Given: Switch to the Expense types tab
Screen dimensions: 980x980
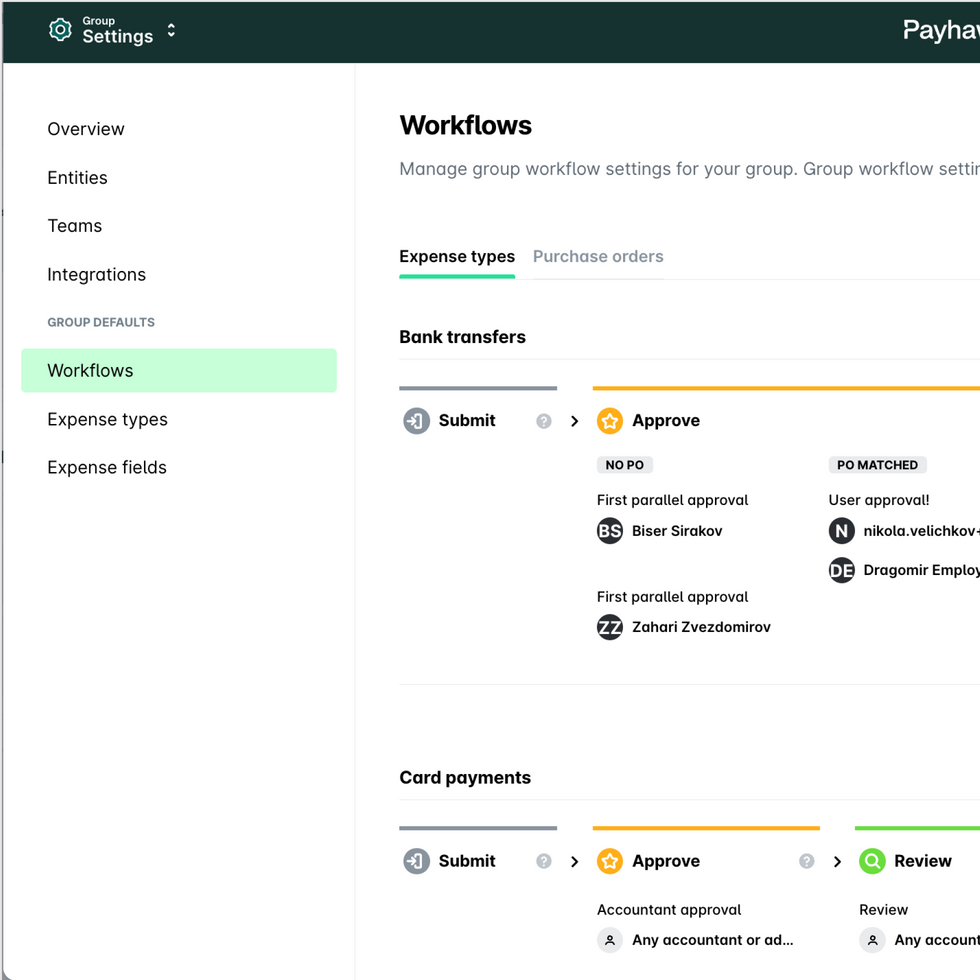Looking at the screenshot, I should (457, 257).
